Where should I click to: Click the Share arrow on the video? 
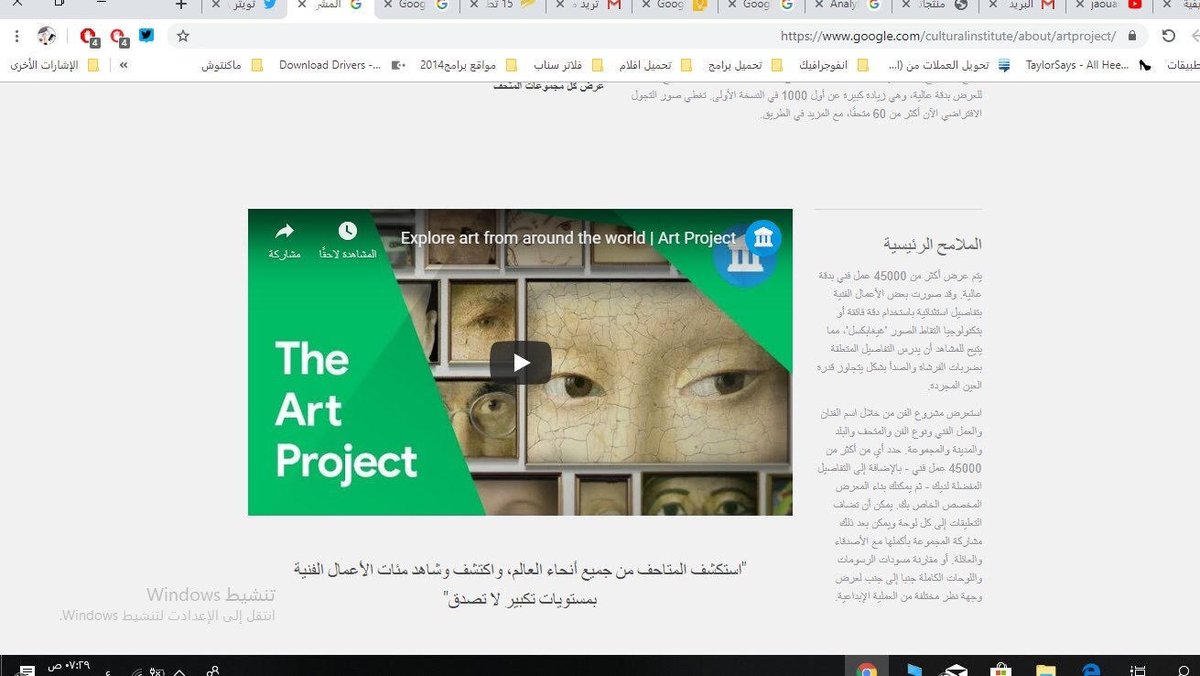[284, 231]
